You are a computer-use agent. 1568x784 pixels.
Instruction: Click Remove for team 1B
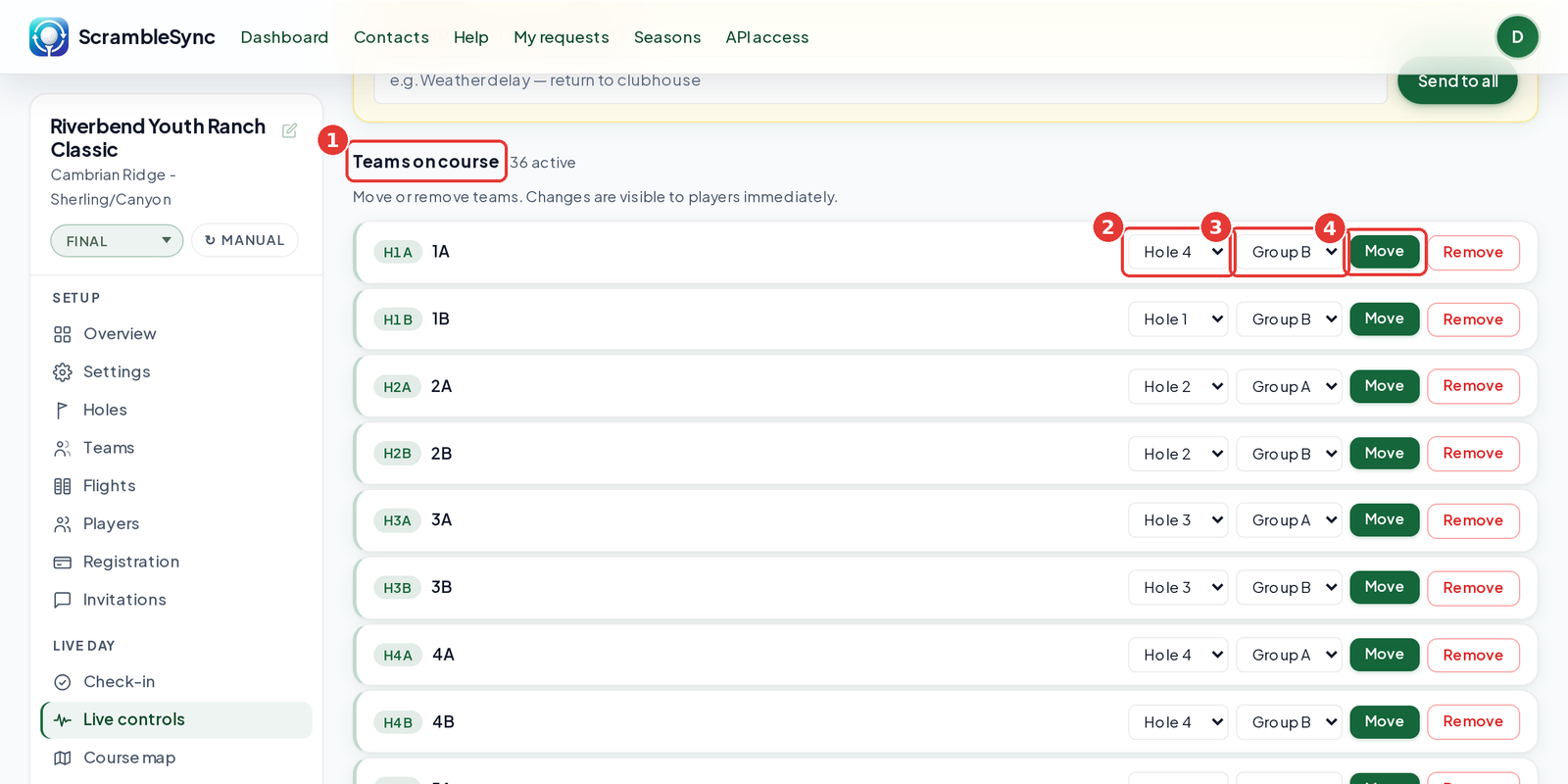click(x=1473, y=319)
